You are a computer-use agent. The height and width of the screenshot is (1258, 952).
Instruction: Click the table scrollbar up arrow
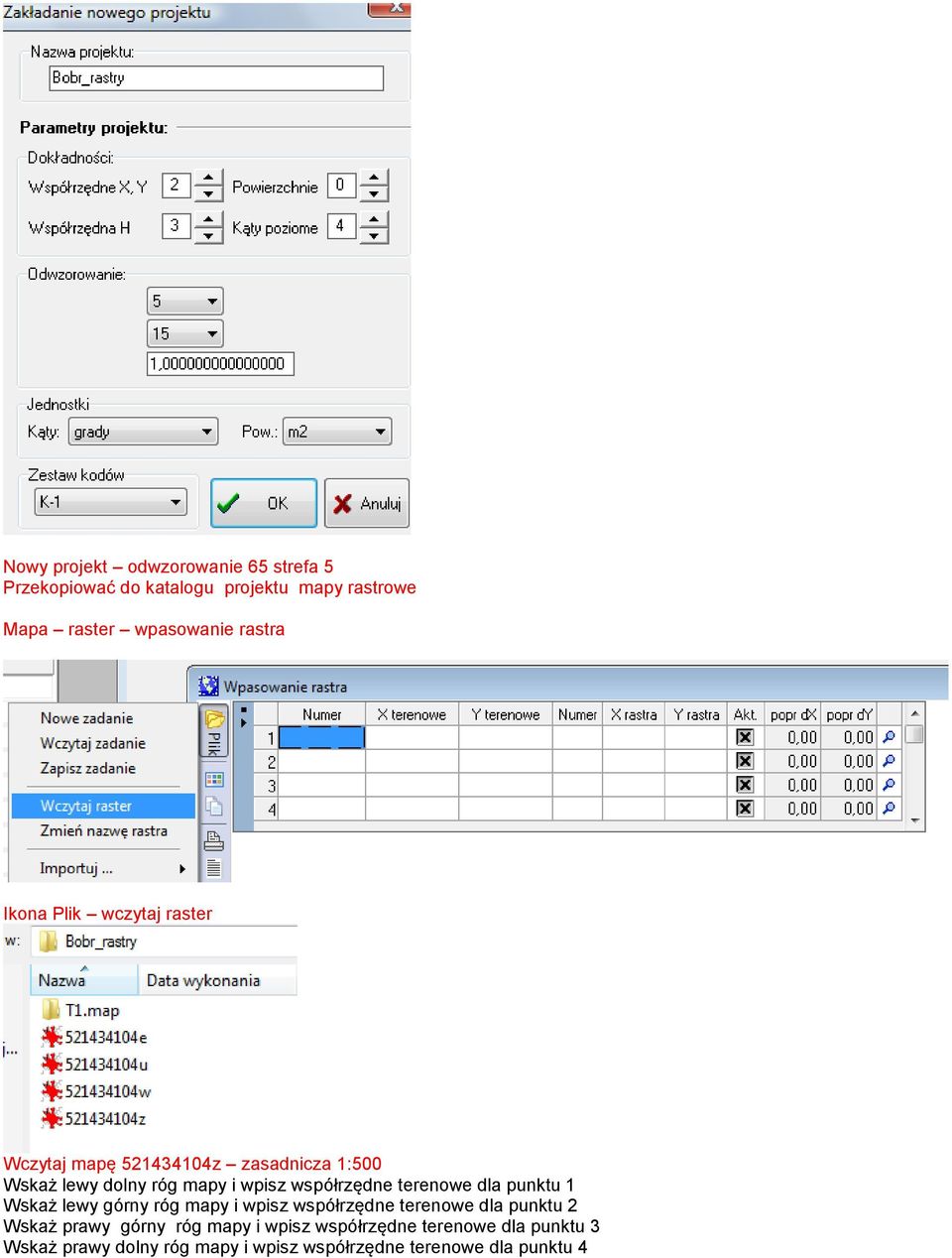click(x=915, y=712)
